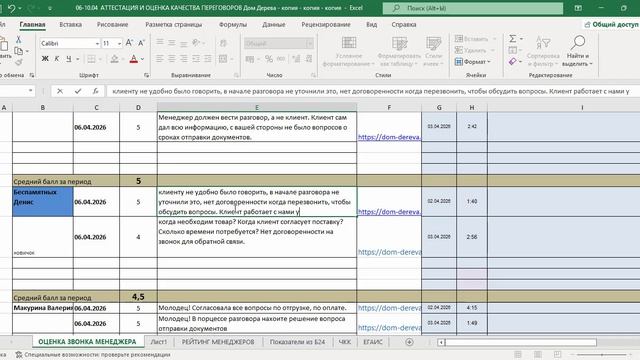The width and height of the screenshot is (640, 360).
Task: Toggle Align Left
Action: (x=160, y=59)
